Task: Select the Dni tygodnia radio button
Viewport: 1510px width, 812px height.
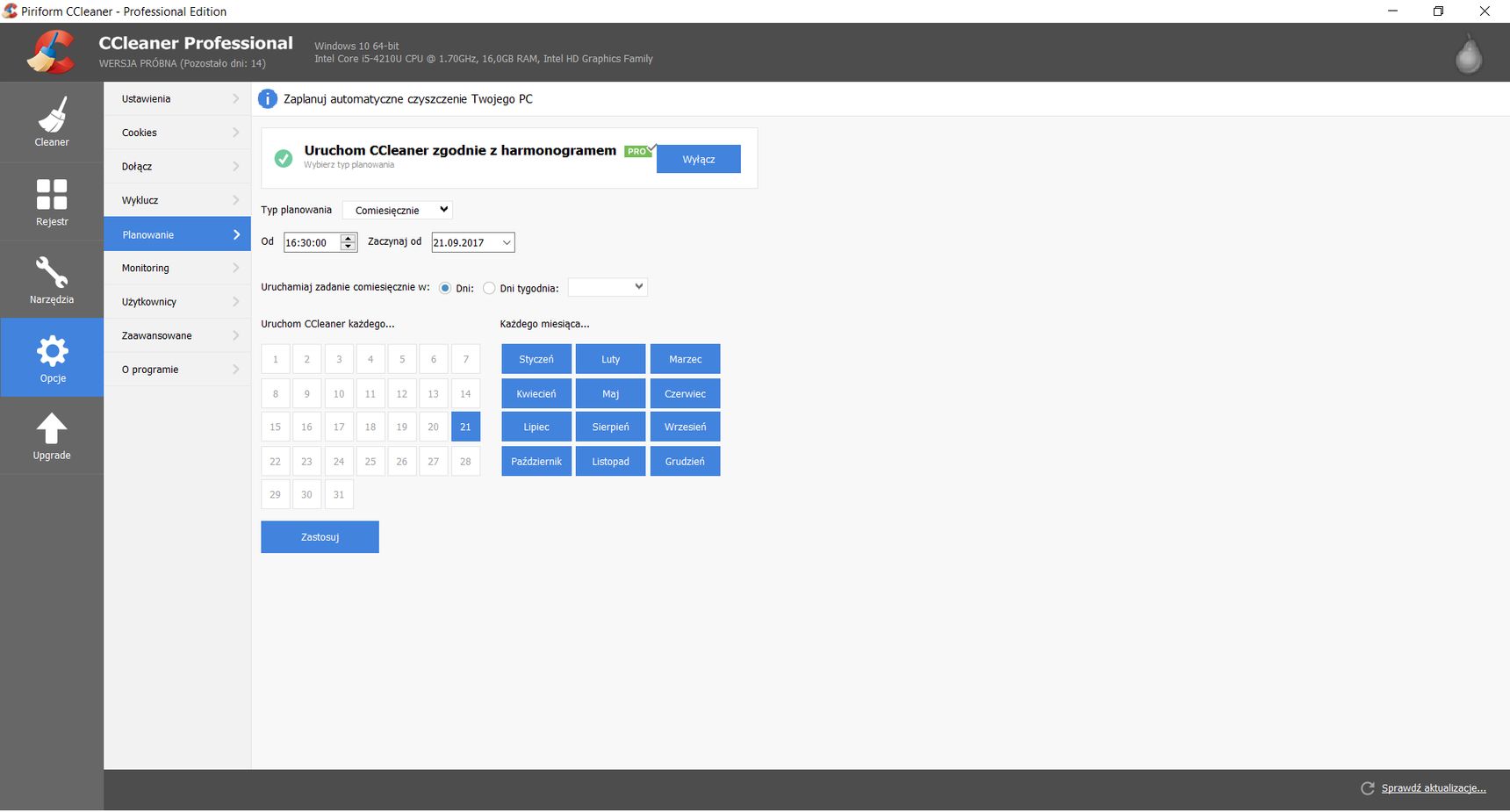Action: point(489,288)
